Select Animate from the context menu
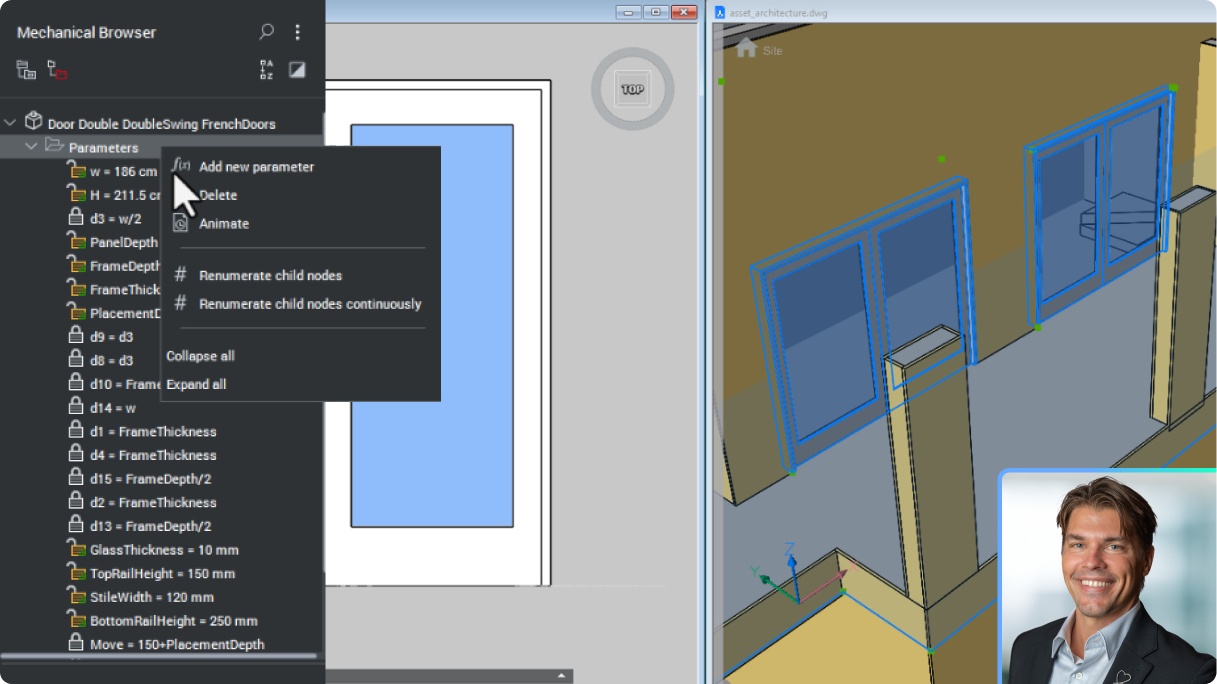The width and height of the screenshot is (1217, 684). 223,223
